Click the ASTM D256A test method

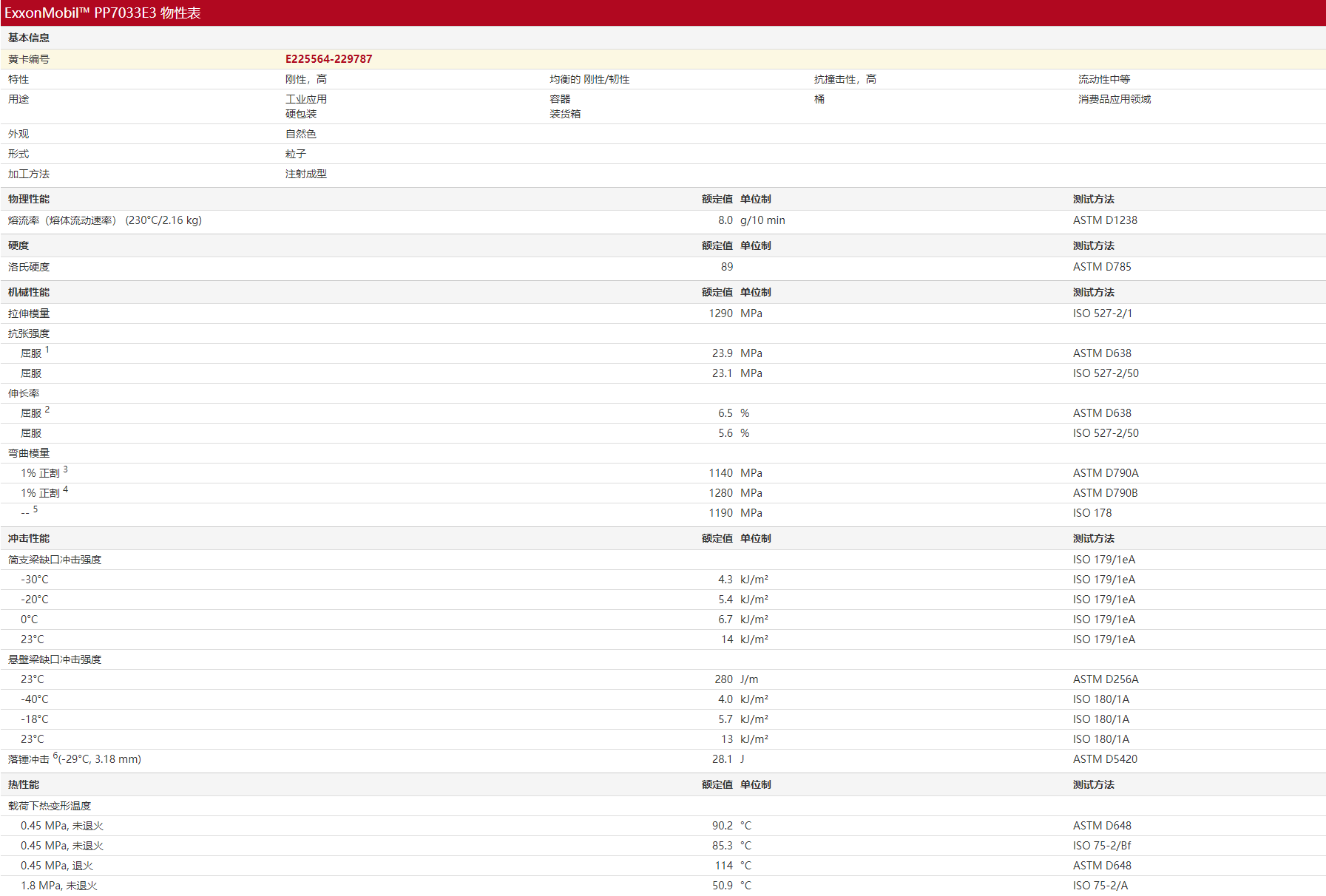[1106, 679]
